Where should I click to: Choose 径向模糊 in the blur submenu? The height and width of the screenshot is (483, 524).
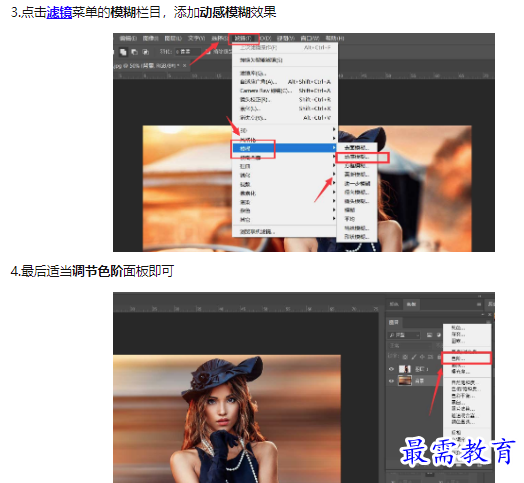(x=357, y=192)
